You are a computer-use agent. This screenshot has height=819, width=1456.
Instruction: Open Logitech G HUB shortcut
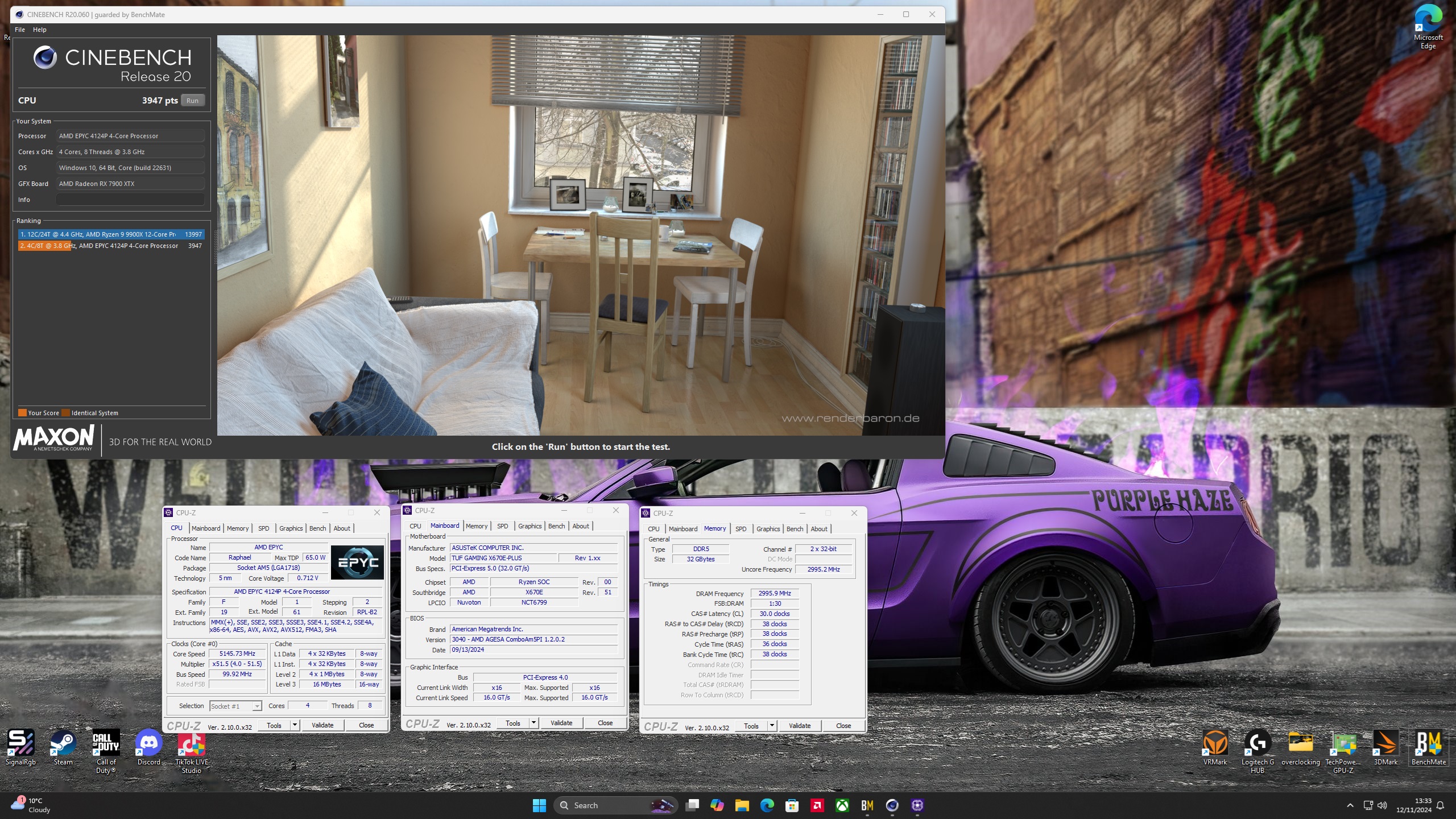1258,751
